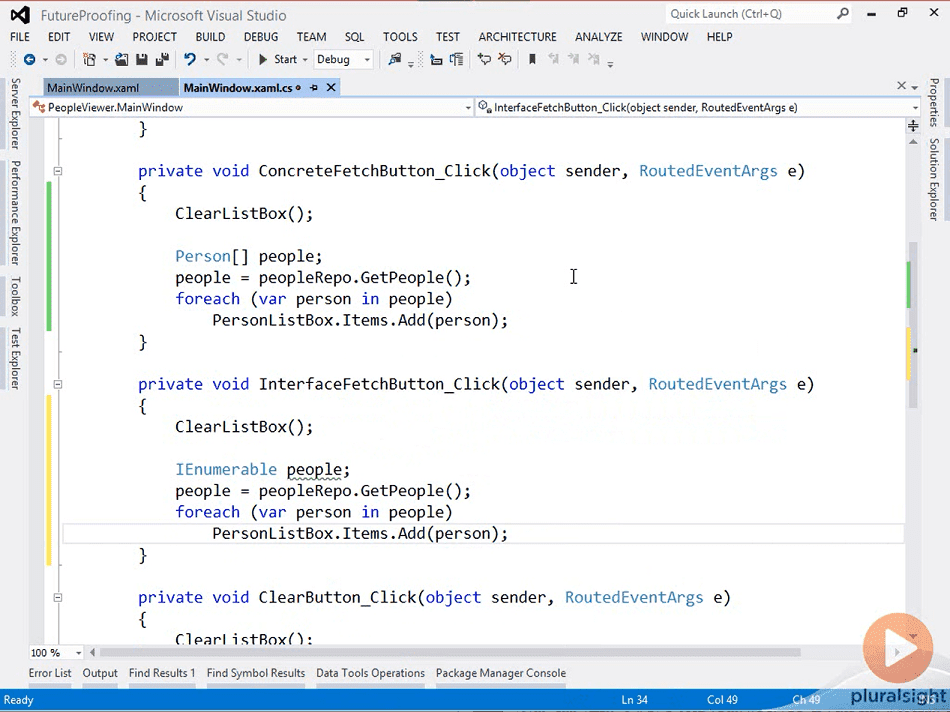
Task: Click the Navigate Backward arrow icon
Action: pyautogui.click(x=28, y=59)
